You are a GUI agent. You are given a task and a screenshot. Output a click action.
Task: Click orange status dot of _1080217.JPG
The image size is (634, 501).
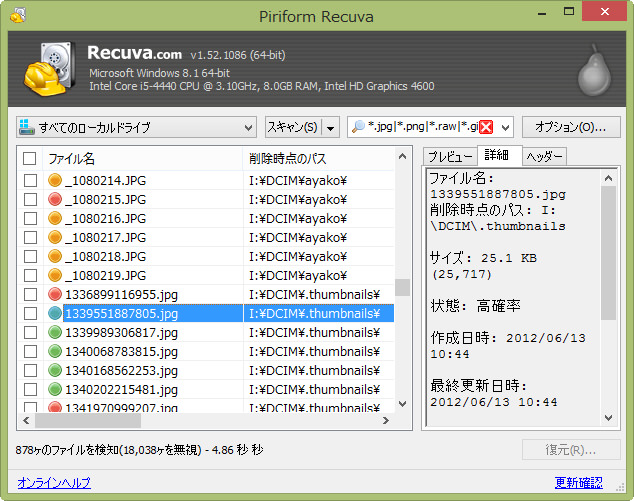click(55, 237)
